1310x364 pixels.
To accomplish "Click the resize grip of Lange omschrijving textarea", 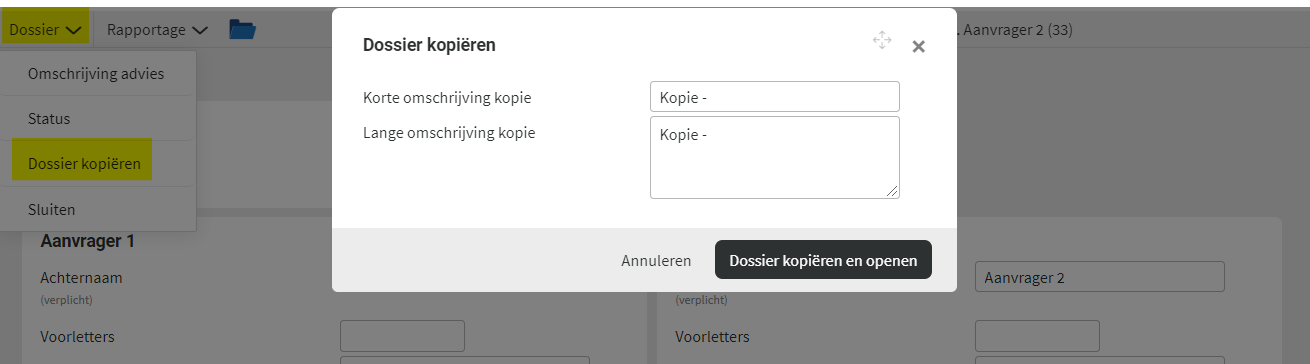I will pos(892,191).
